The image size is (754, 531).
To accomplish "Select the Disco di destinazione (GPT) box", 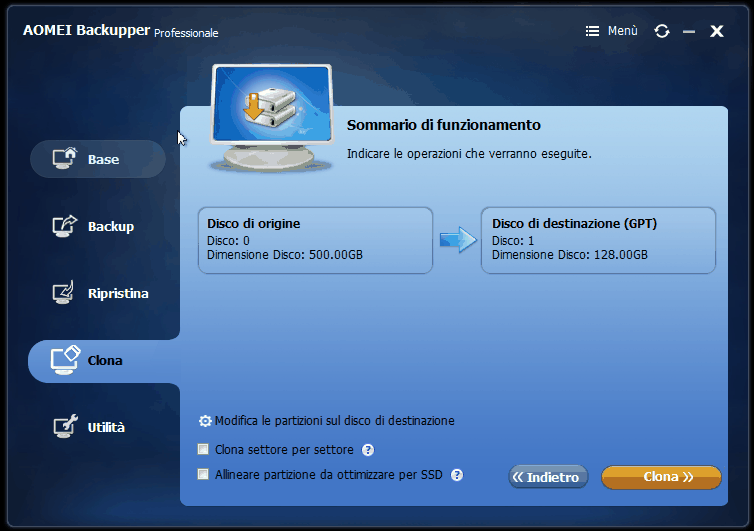I will pyautogui.click(x=598, y=240).
